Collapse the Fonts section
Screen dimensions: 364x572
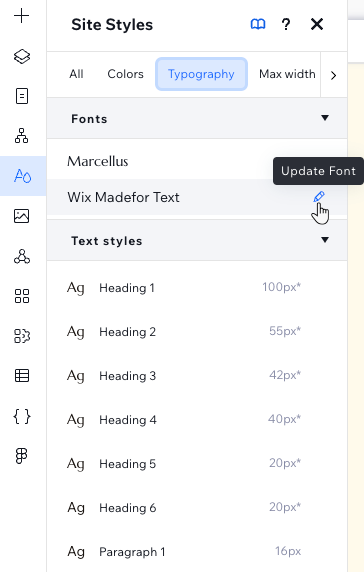(325, 118)
